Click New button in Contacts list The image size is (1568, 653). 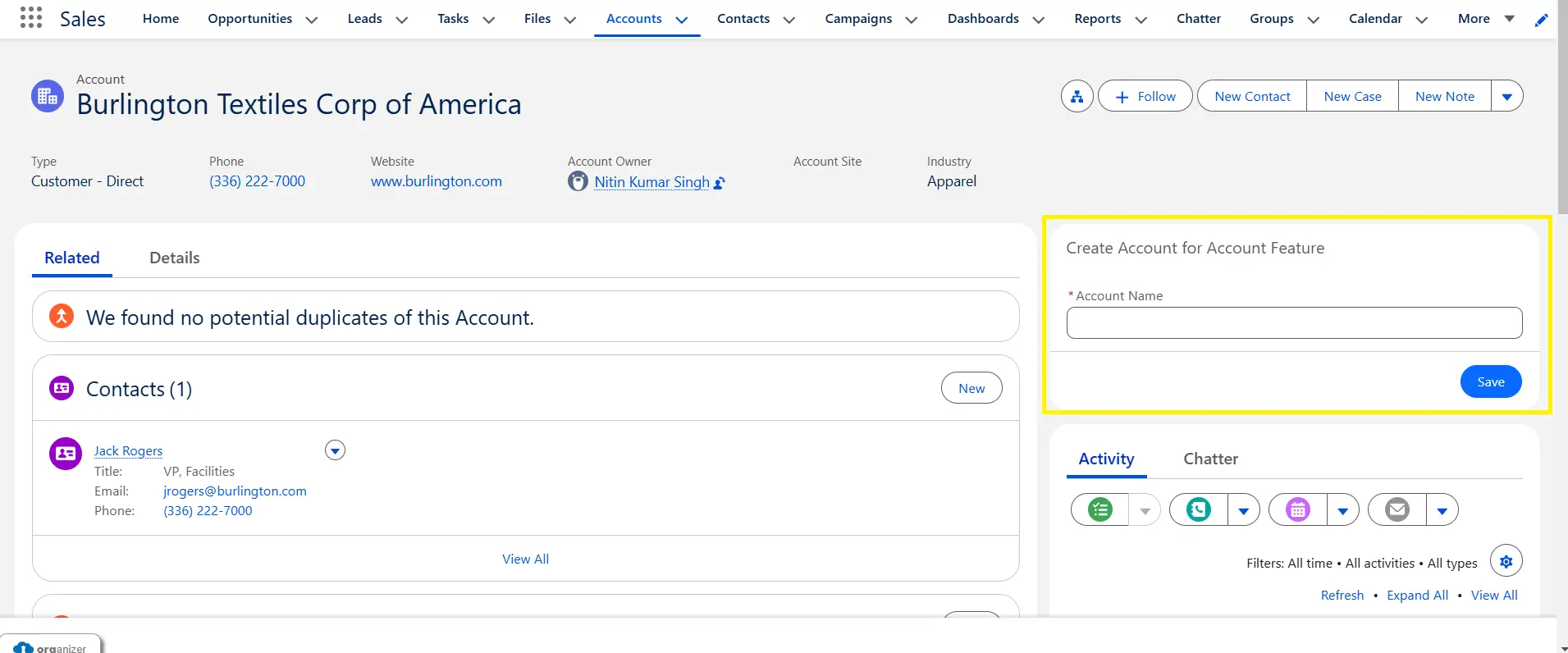click(971, 388)
